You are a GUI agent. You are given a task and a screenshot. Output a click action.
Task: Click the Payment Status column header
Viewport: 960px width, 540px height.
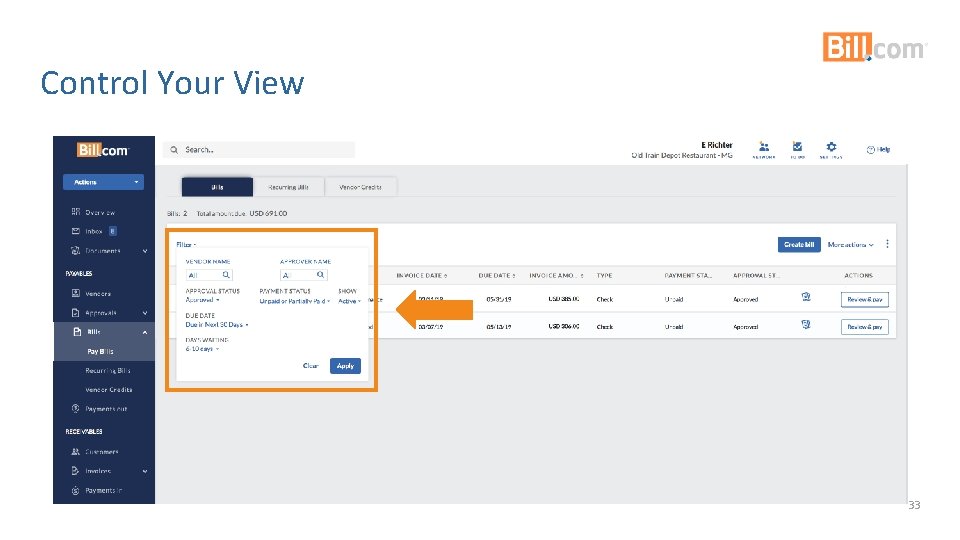688,276
